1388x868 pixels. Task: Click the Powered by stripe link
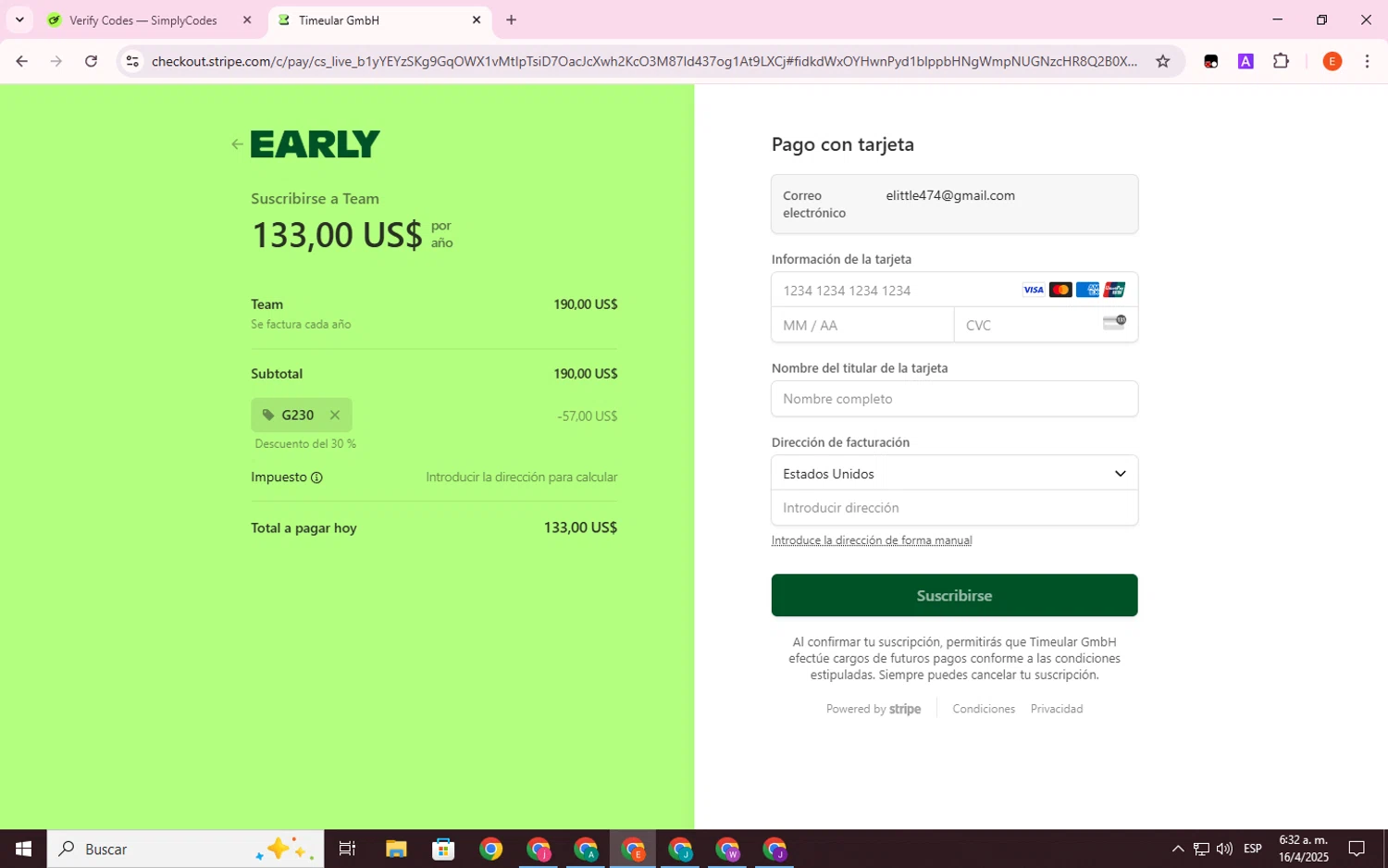pyautogui.click(x=874, y=709)
